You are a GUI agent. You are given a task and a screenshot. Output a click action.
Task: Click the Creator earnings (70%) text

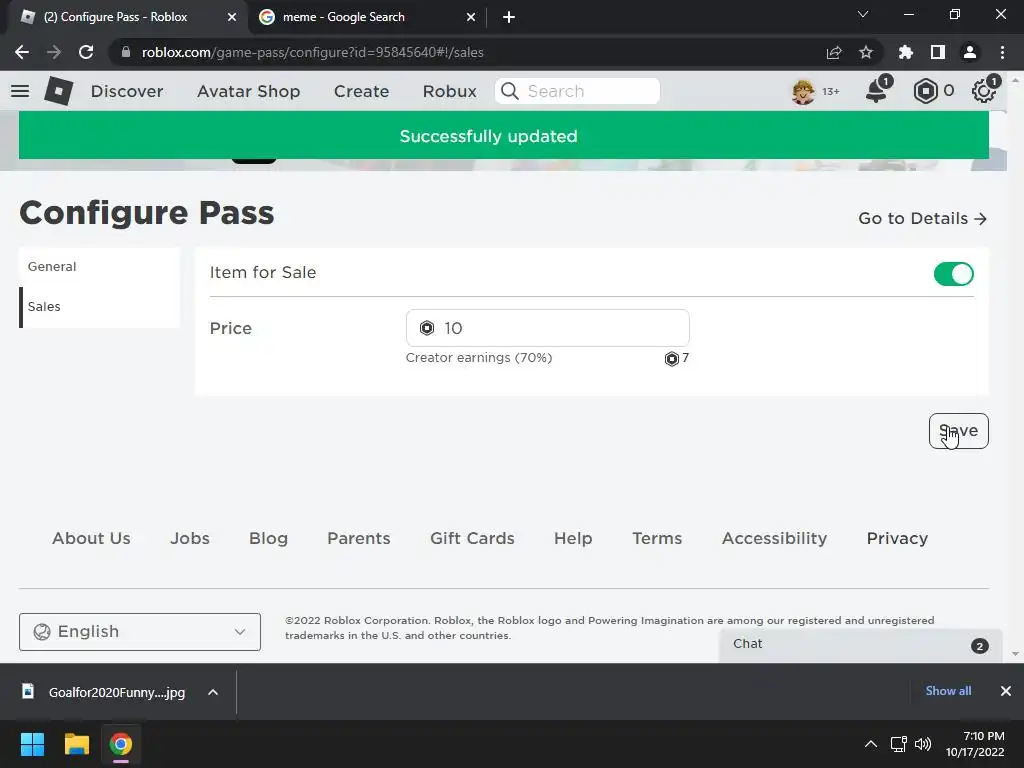pyautogui.click(x=479, y=358)
